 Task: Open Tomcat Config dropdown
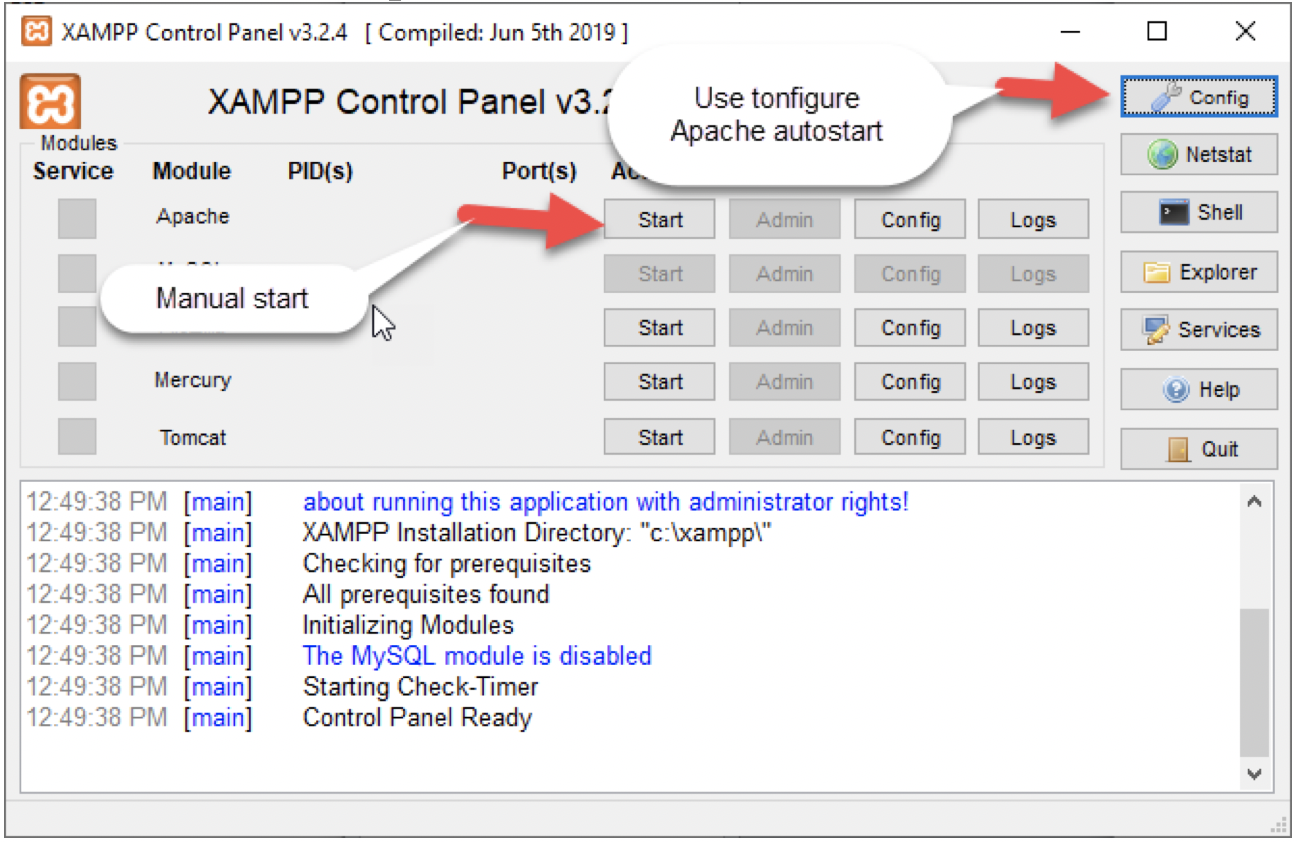click(909, 437)
